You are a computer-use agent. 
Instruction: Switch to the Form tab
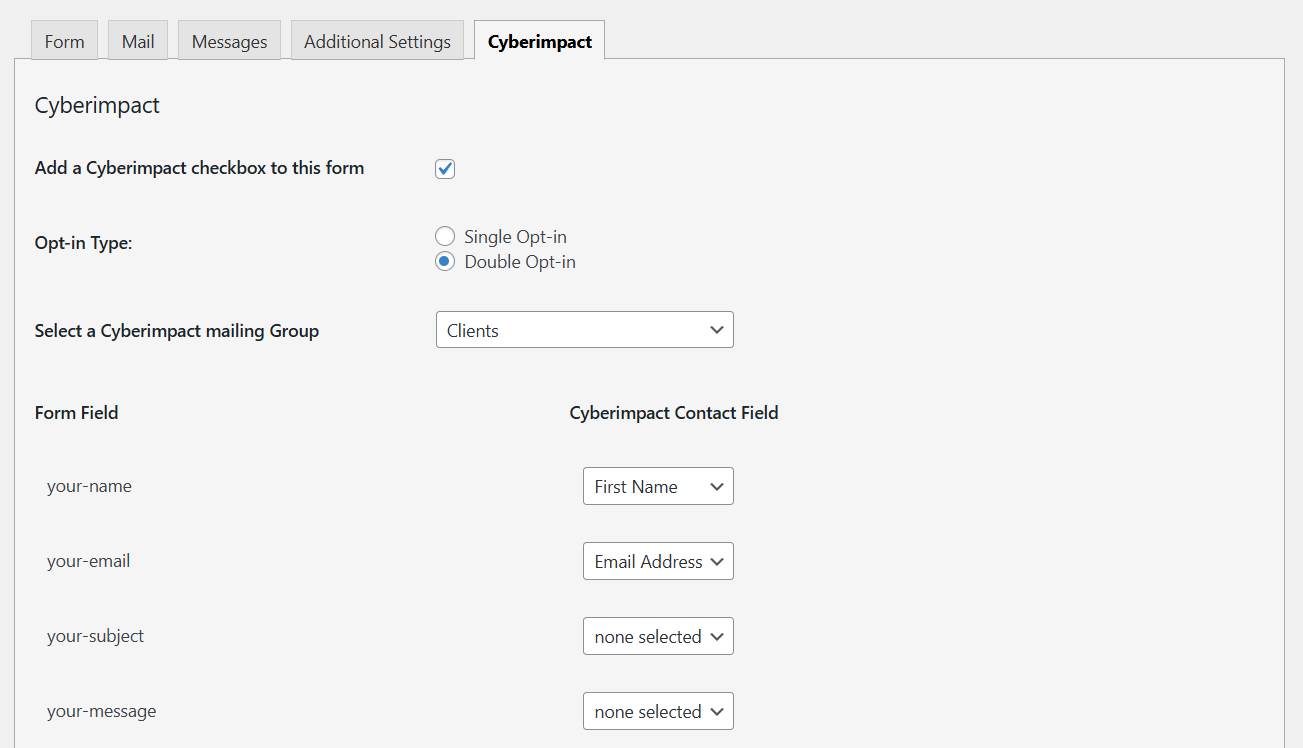pyautogui.click(x=64, y=41)
